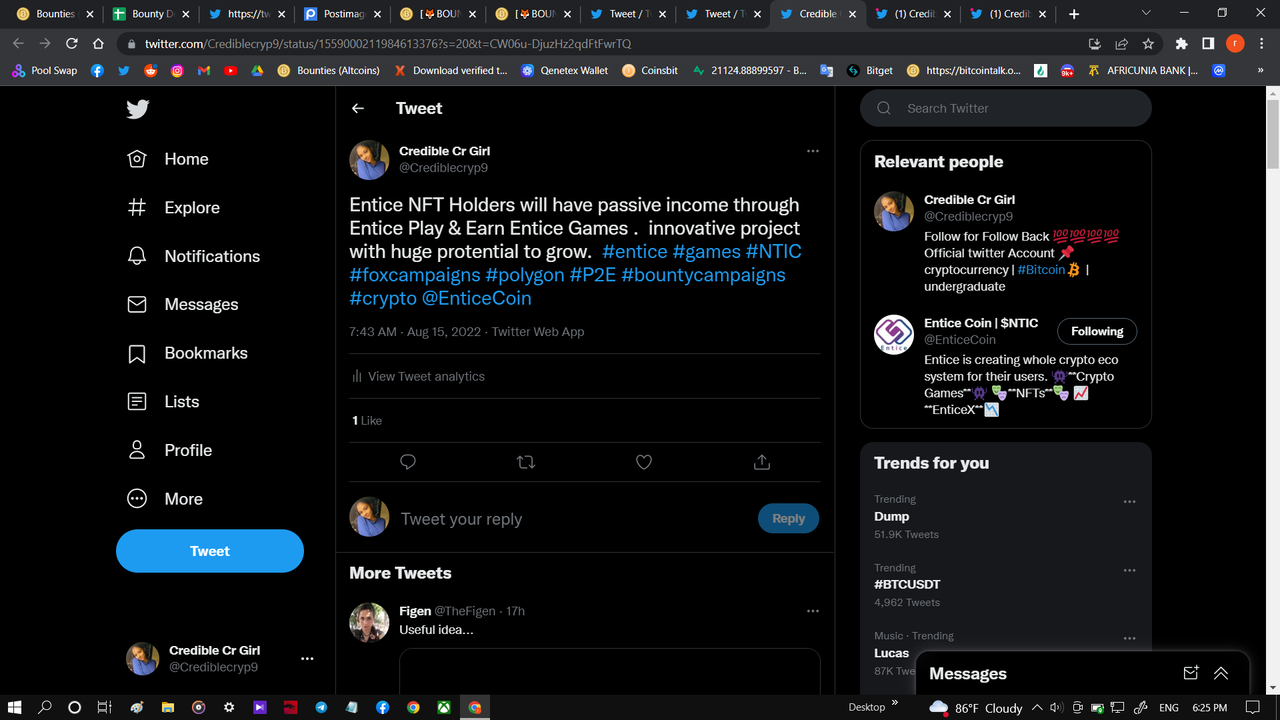This screenshot has width=1280, height=720.
Task: Open Pool Swap bookmark
Action: 45,71
